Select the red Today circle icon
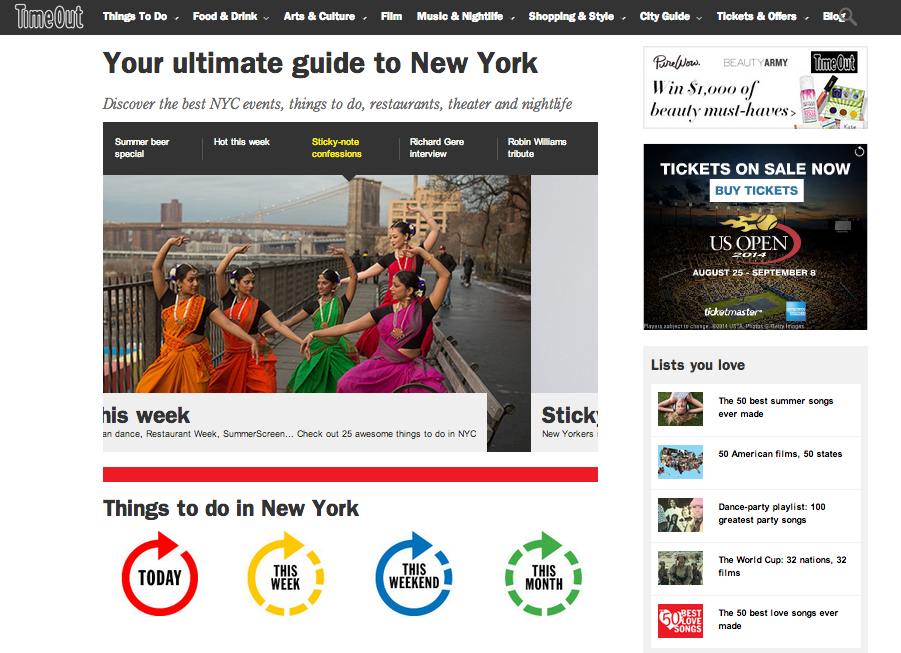901x653 pixels. point(160,574)
